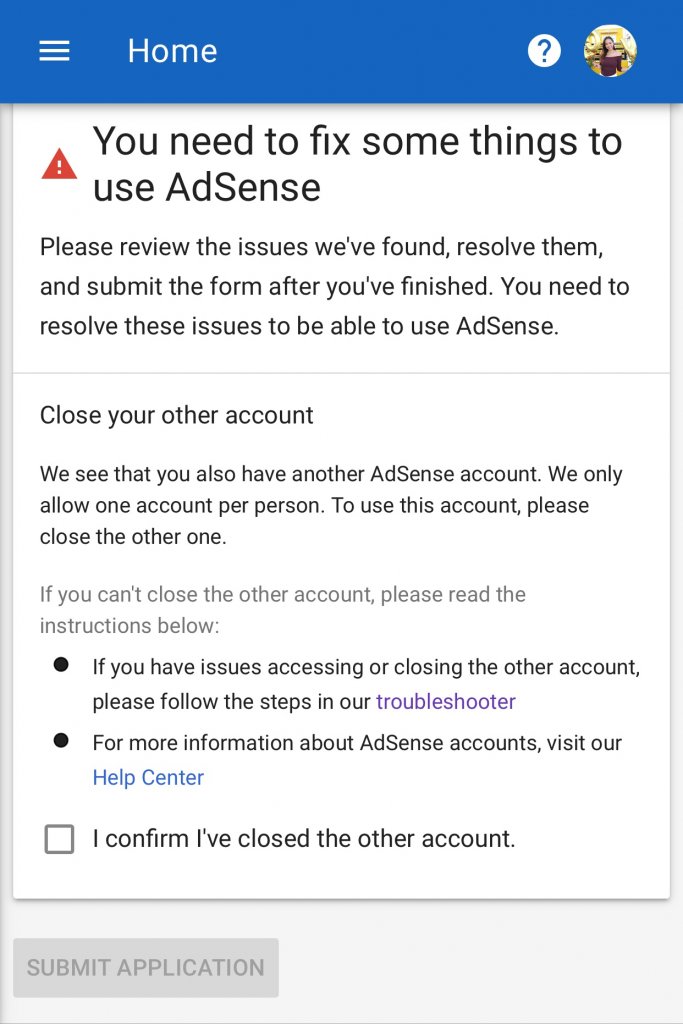Click the "Close your other account" heading
This screenshot has height=1024, width=683.
[x=176, y=415]
